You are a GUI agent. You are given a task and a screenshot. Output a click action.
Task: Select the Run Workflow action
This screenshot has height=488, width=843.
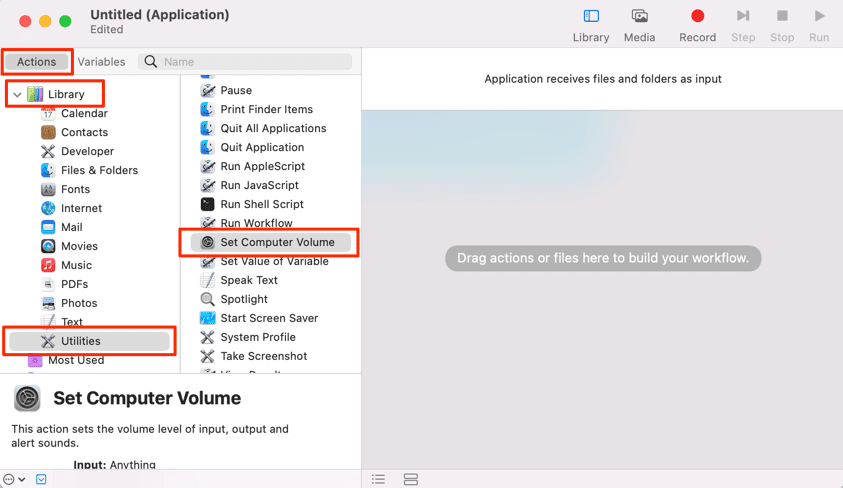pyautogui.click(x=246, y=223)
